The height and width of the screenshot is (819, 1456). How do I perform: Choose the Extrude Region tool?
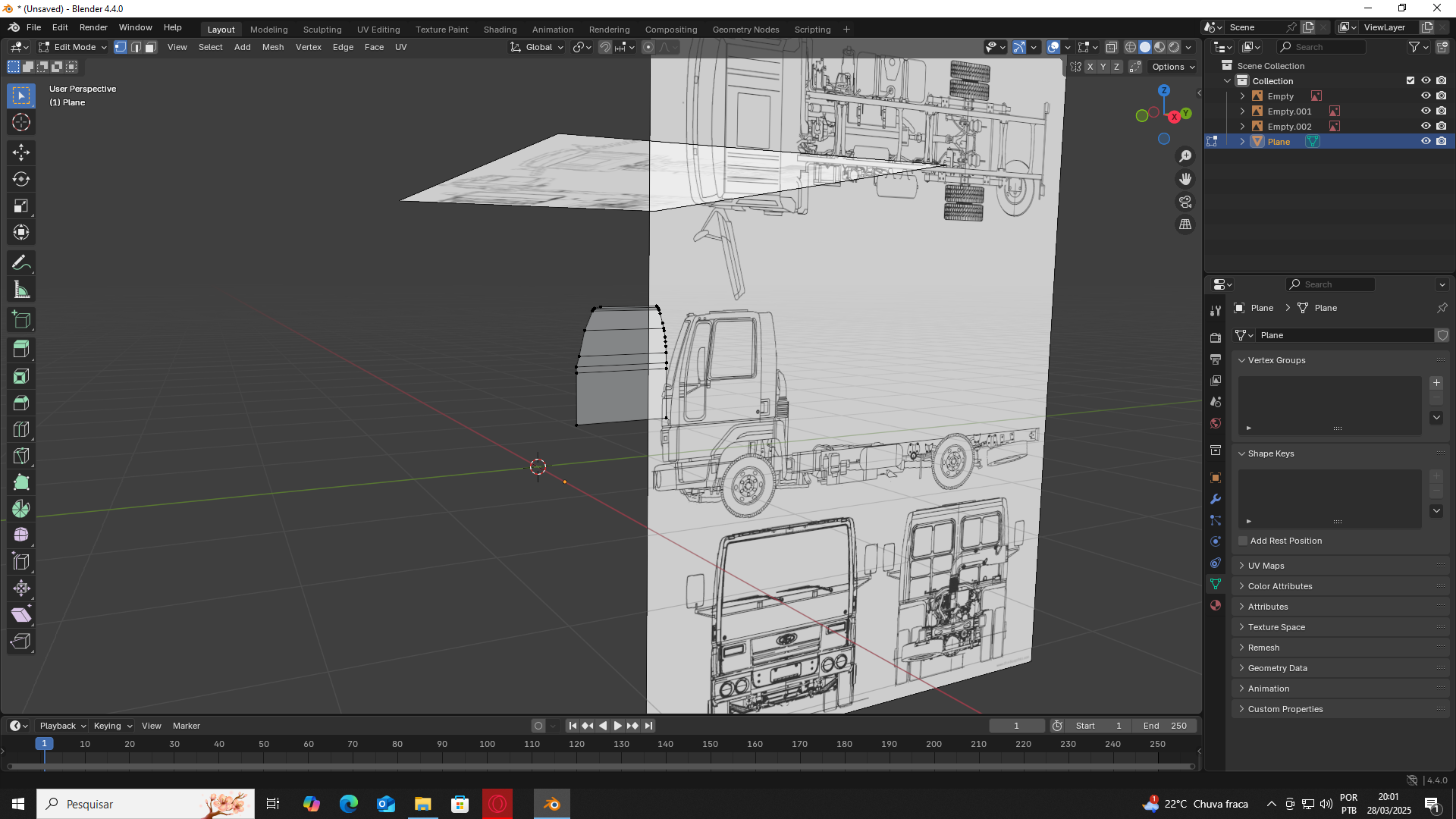click(x=21, y=349)
